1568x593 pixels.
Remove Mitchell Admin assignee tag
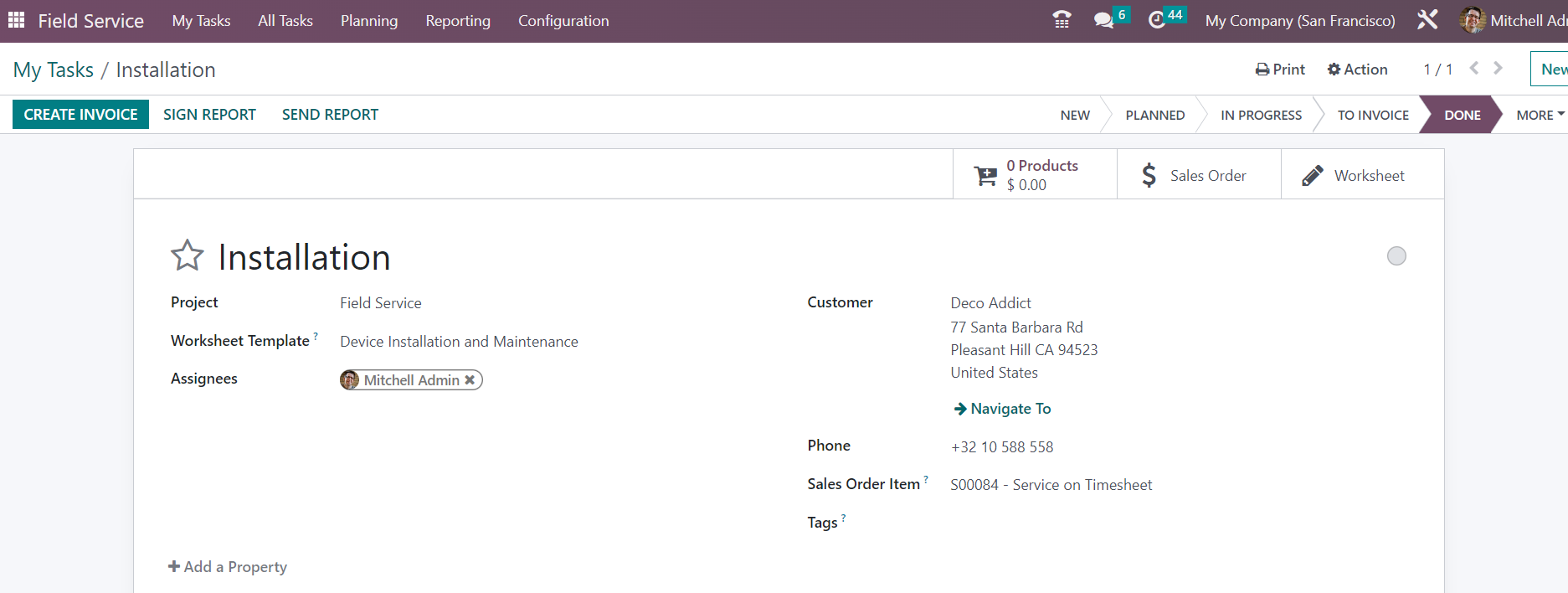pos(470,380)
